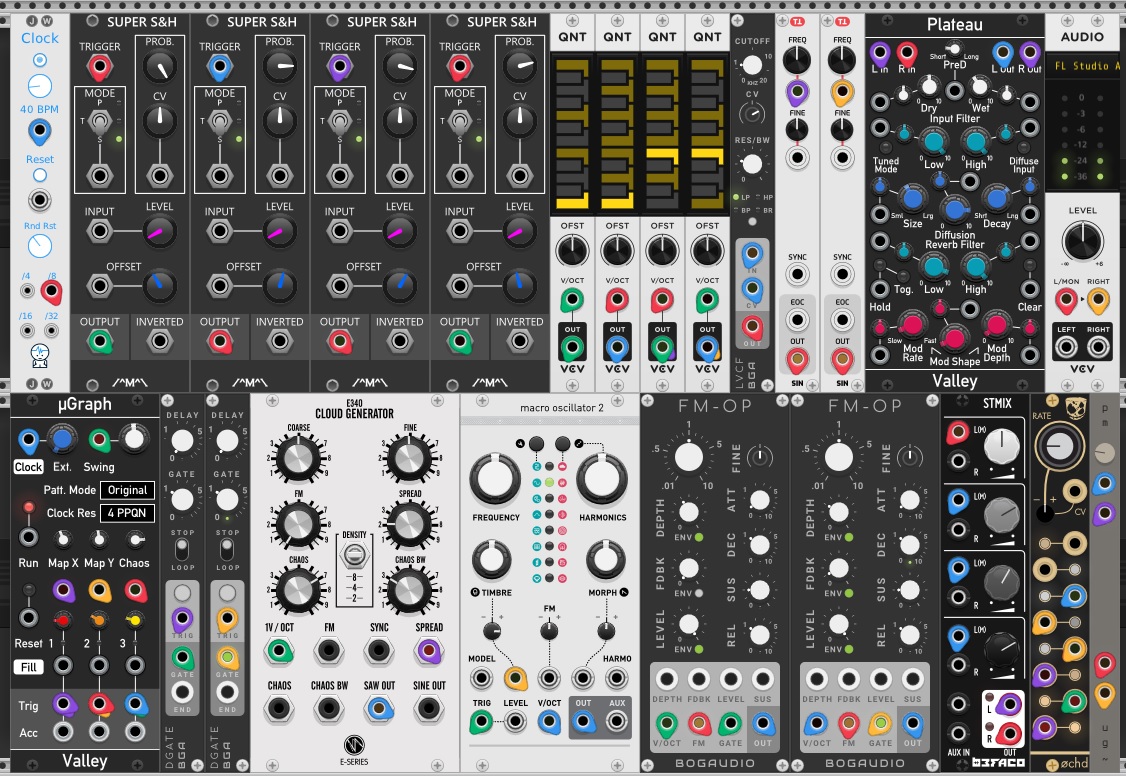Click the SUS input jack on left FM-OP
This screenshot has height=776, width=1126.
tap(763, 678)
